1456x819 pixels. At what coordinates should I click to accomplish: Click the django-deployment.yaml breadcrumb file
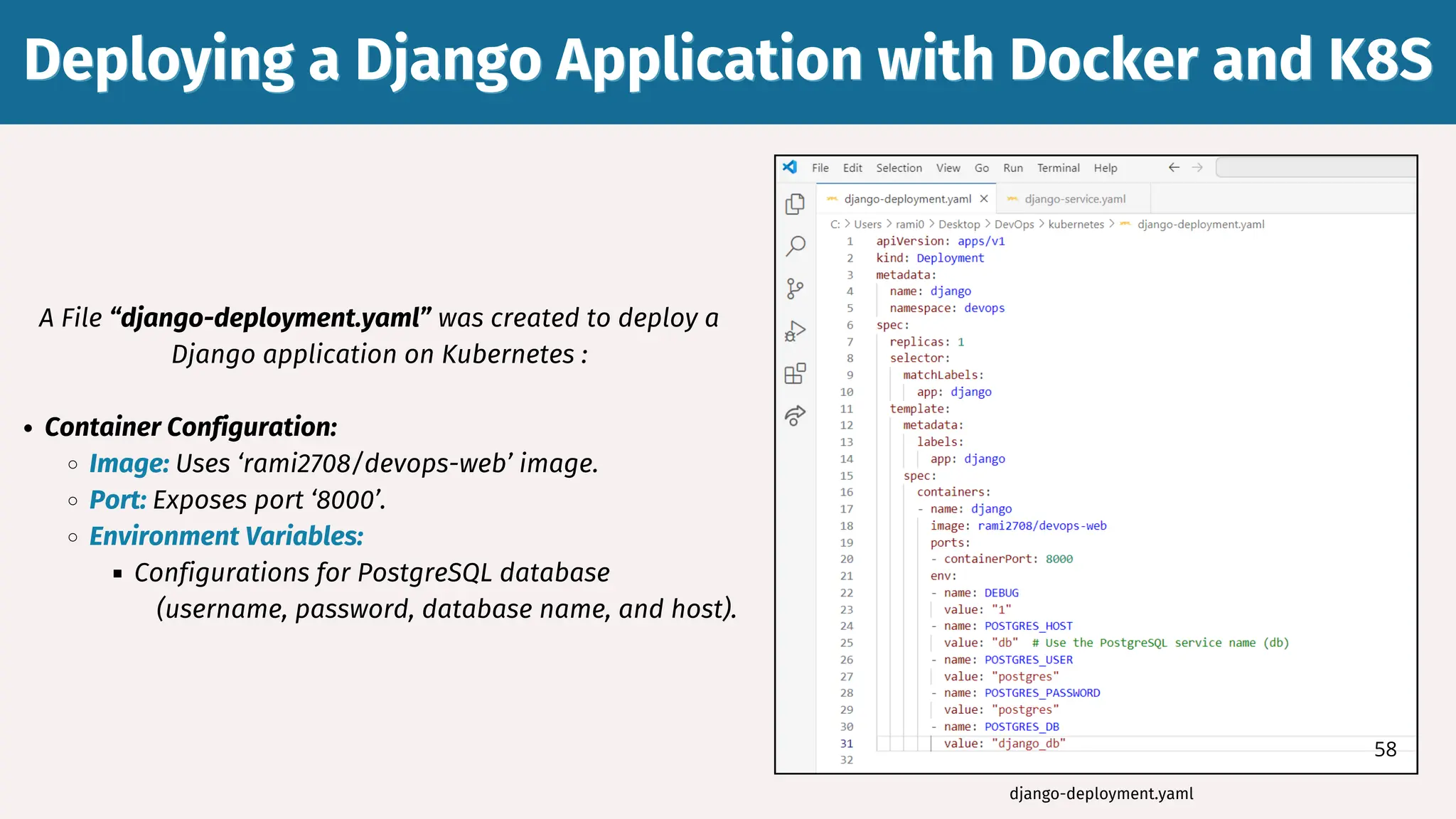1200,225
